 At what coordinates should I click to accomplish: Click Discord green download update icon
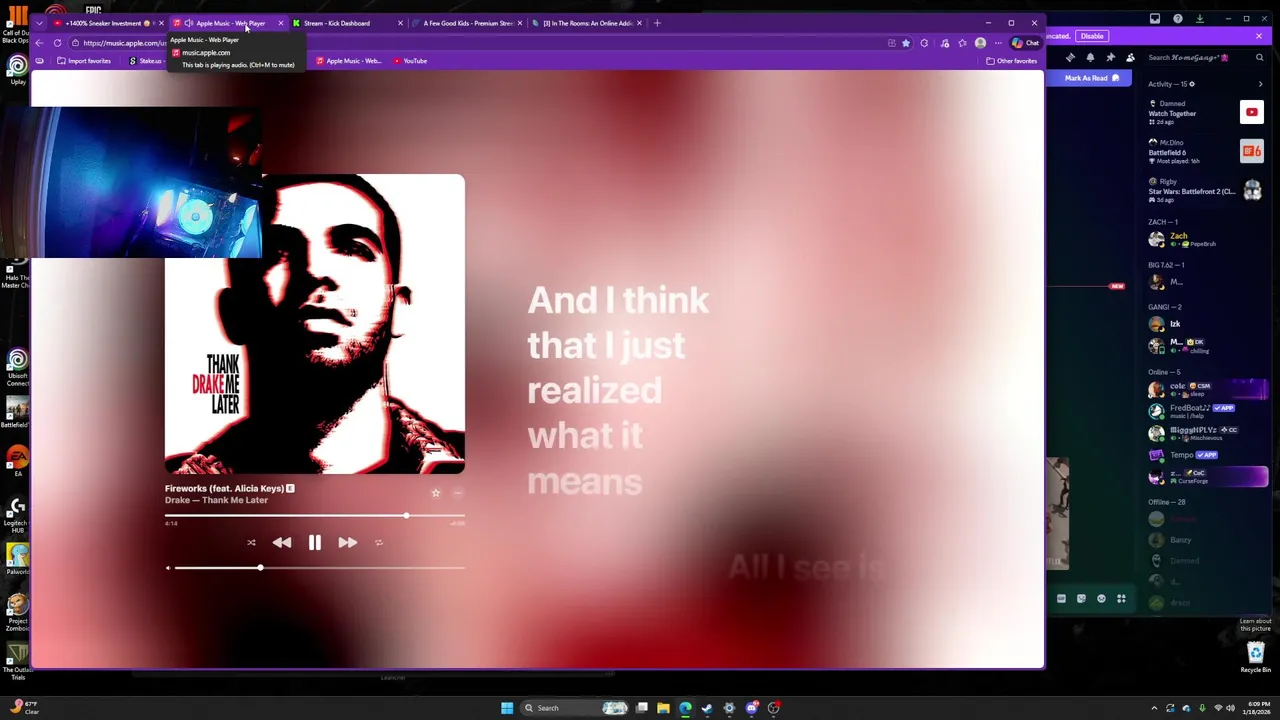[x=1201, y=18]
